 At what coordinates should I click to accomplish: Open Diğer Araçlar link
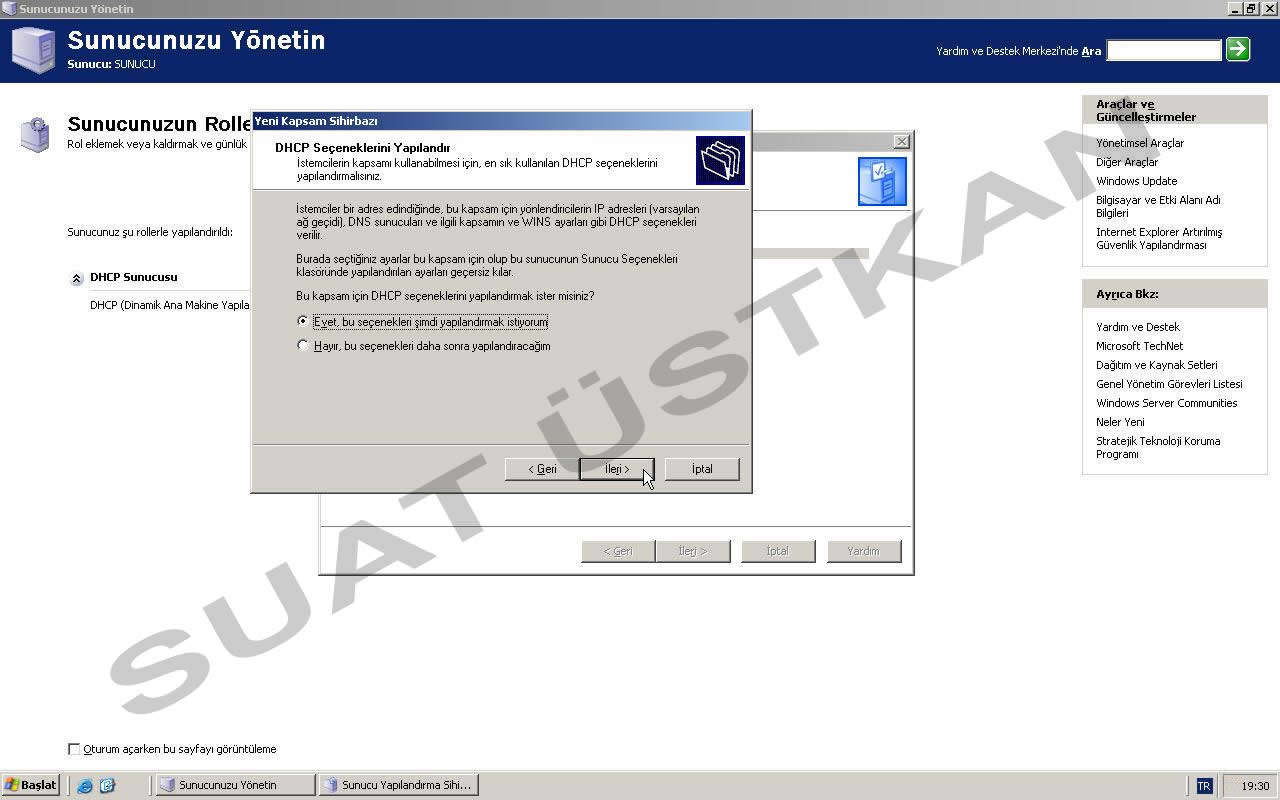coord(1127,162)
